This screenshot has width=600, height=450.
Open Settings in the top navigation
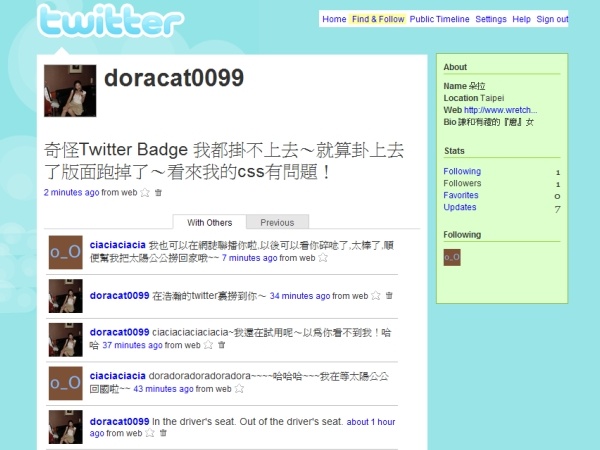[x=491, y=19]
